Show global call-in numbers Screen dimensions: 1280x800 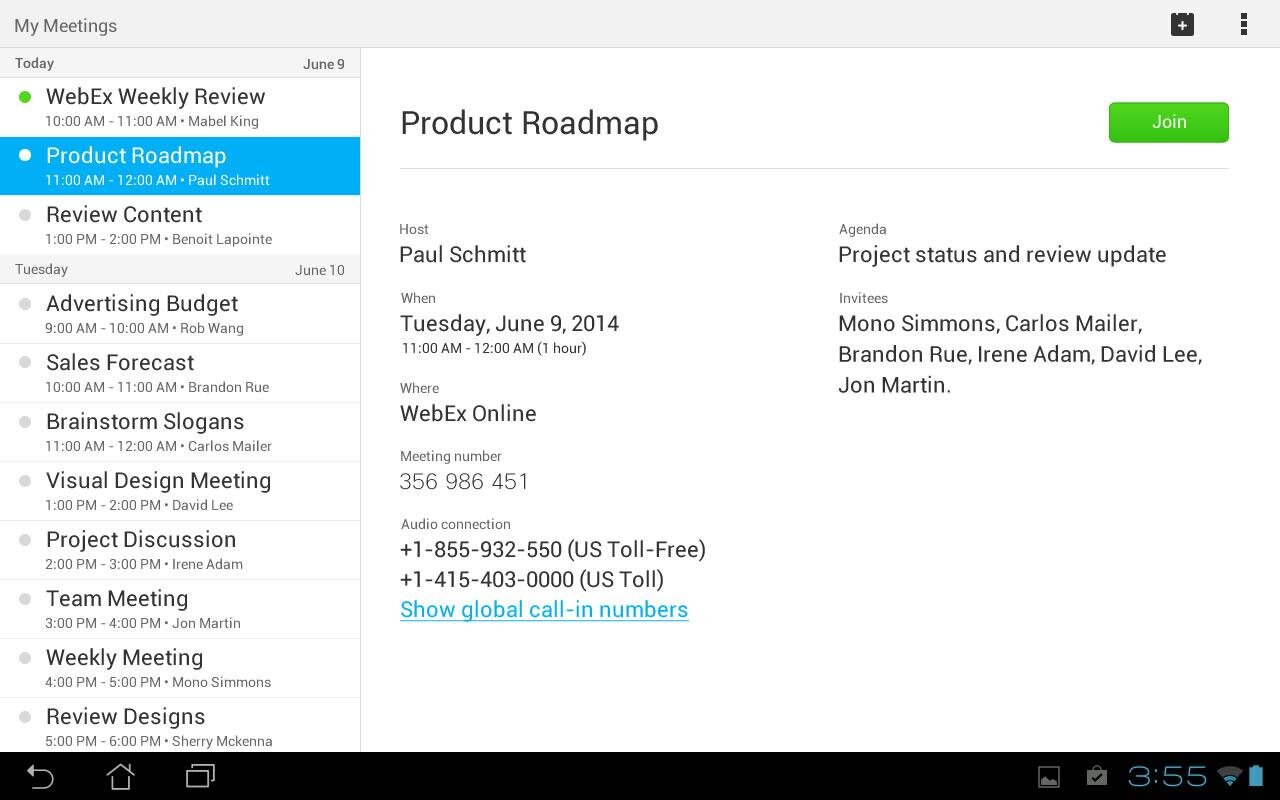click(x=544, y=610)
